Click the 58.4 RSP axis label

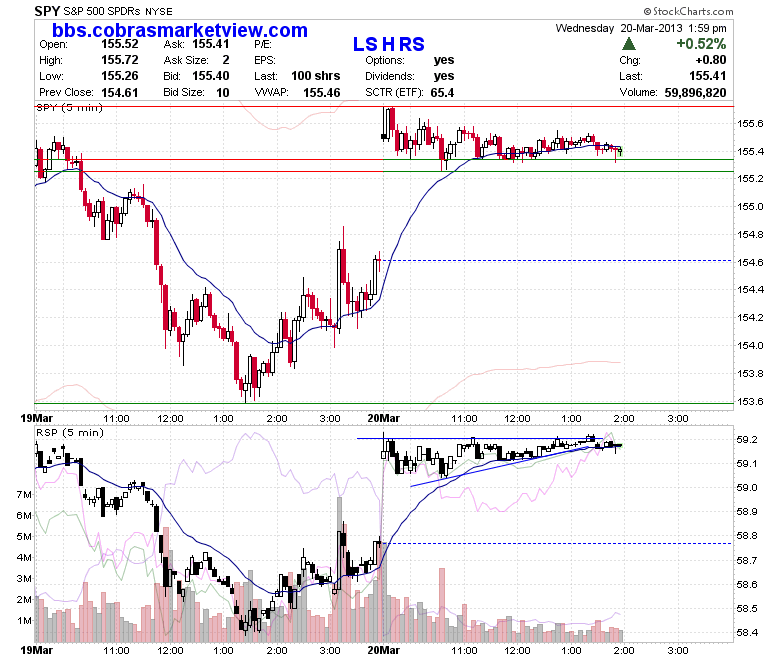pos(747,633)
